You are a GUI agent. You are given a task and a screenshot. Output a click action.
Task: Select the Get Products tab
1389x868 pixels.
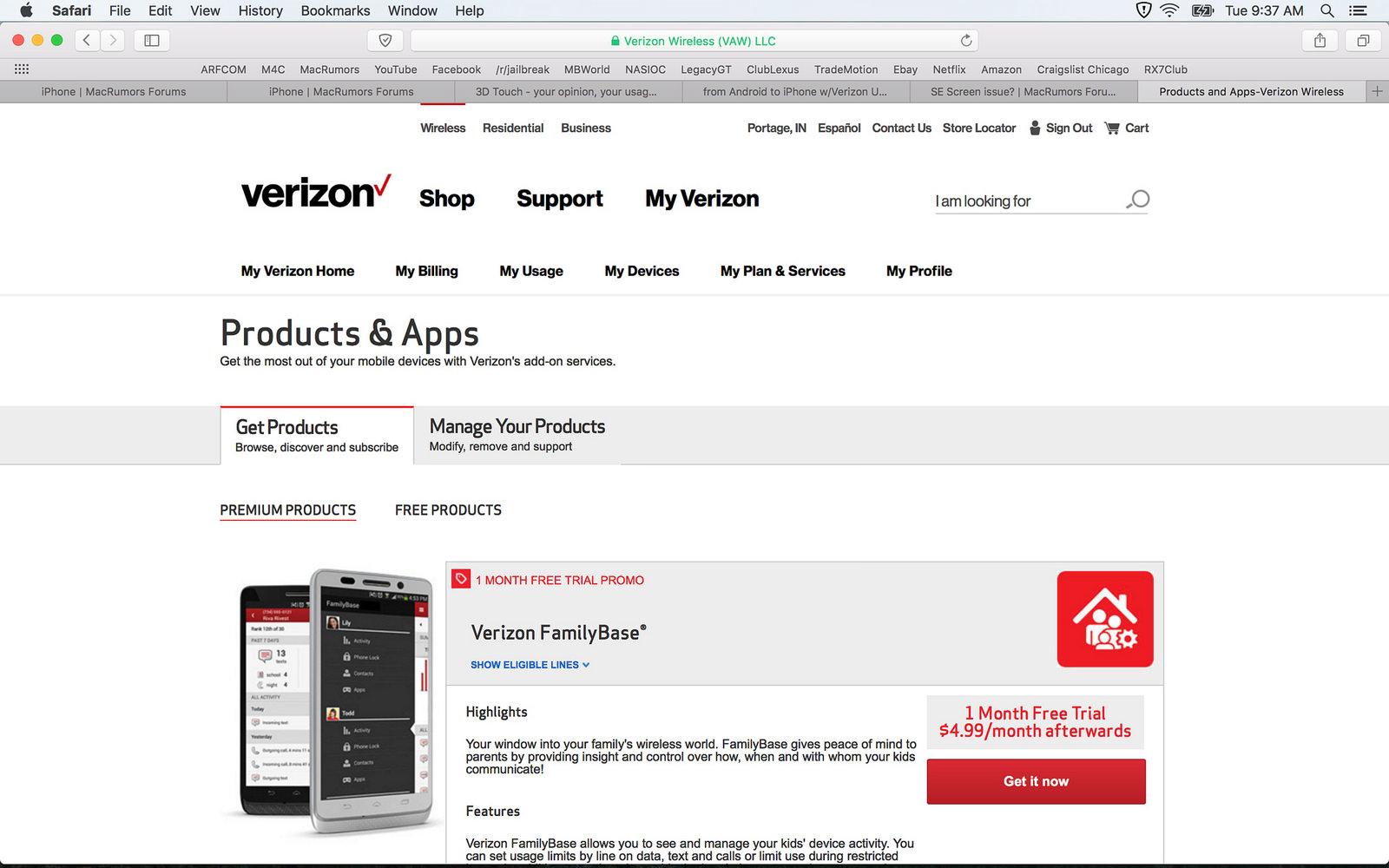click(x=317, y=435)
